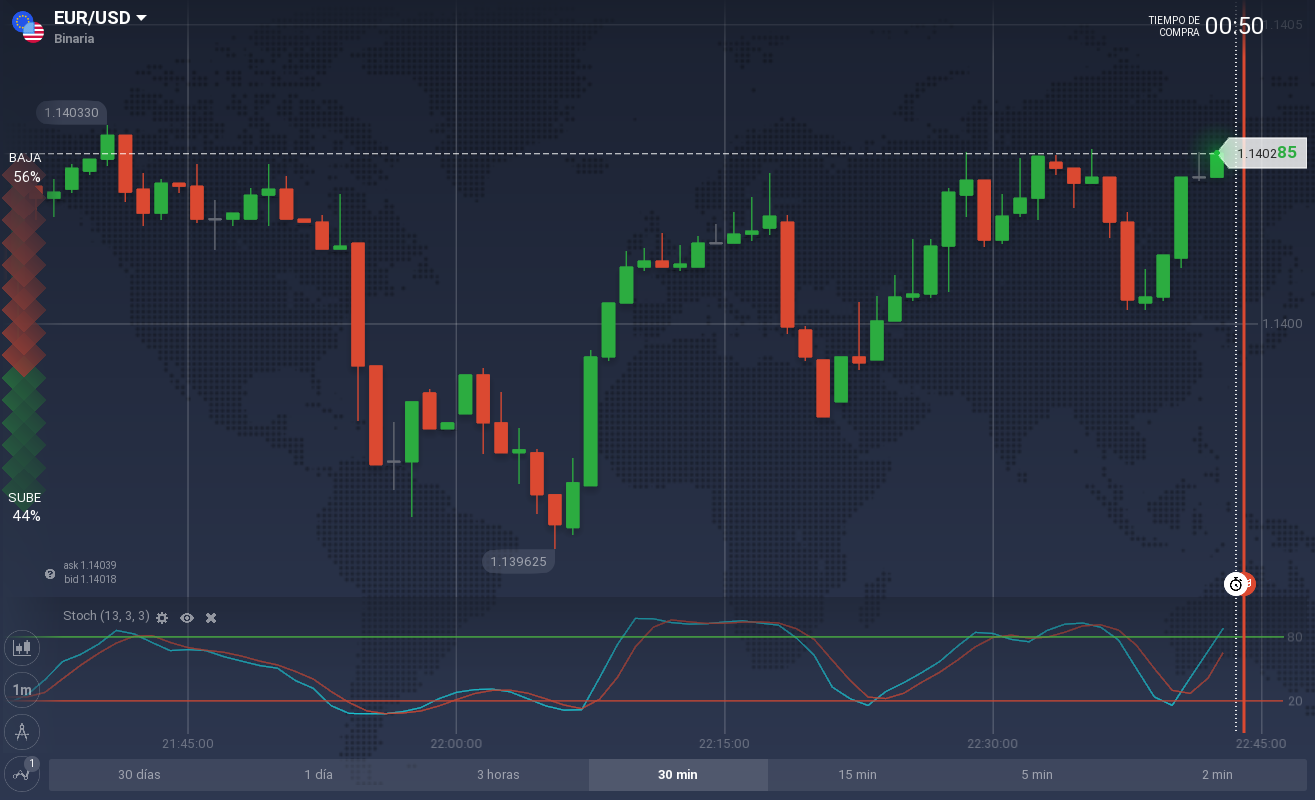Click the 1.1400 price axis label
Image resolution: width=1315 pixels, height=800 pixels.
coord(1282,323)
